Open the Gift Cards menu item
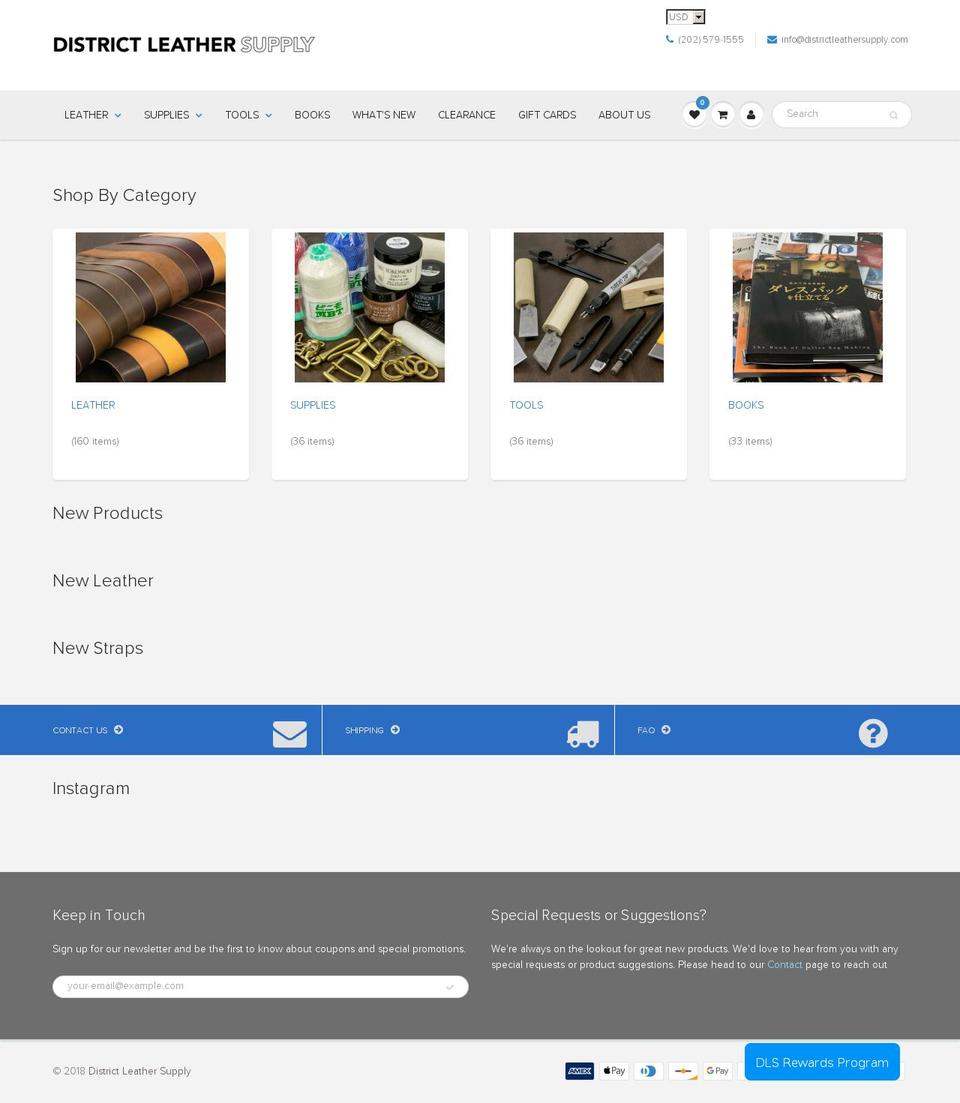 point(547,115)
